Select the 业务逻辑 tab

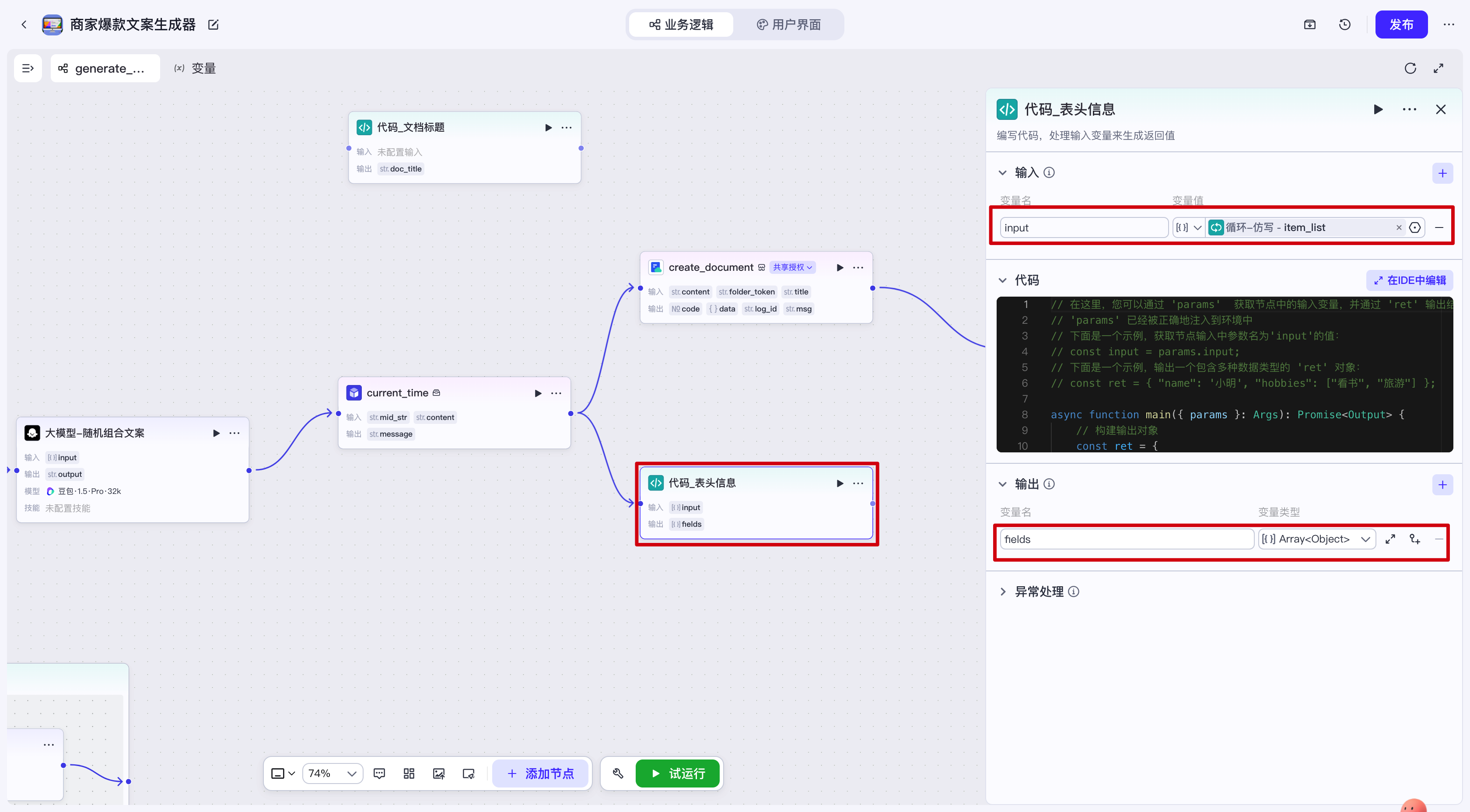681,24
